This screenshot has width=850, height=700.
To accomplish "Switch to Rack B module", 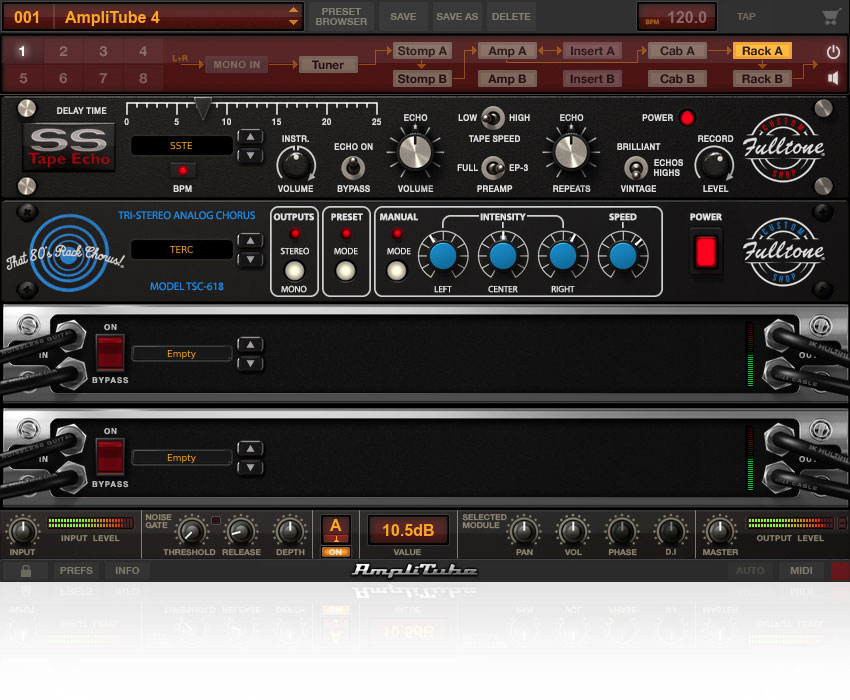I will 762,79.
